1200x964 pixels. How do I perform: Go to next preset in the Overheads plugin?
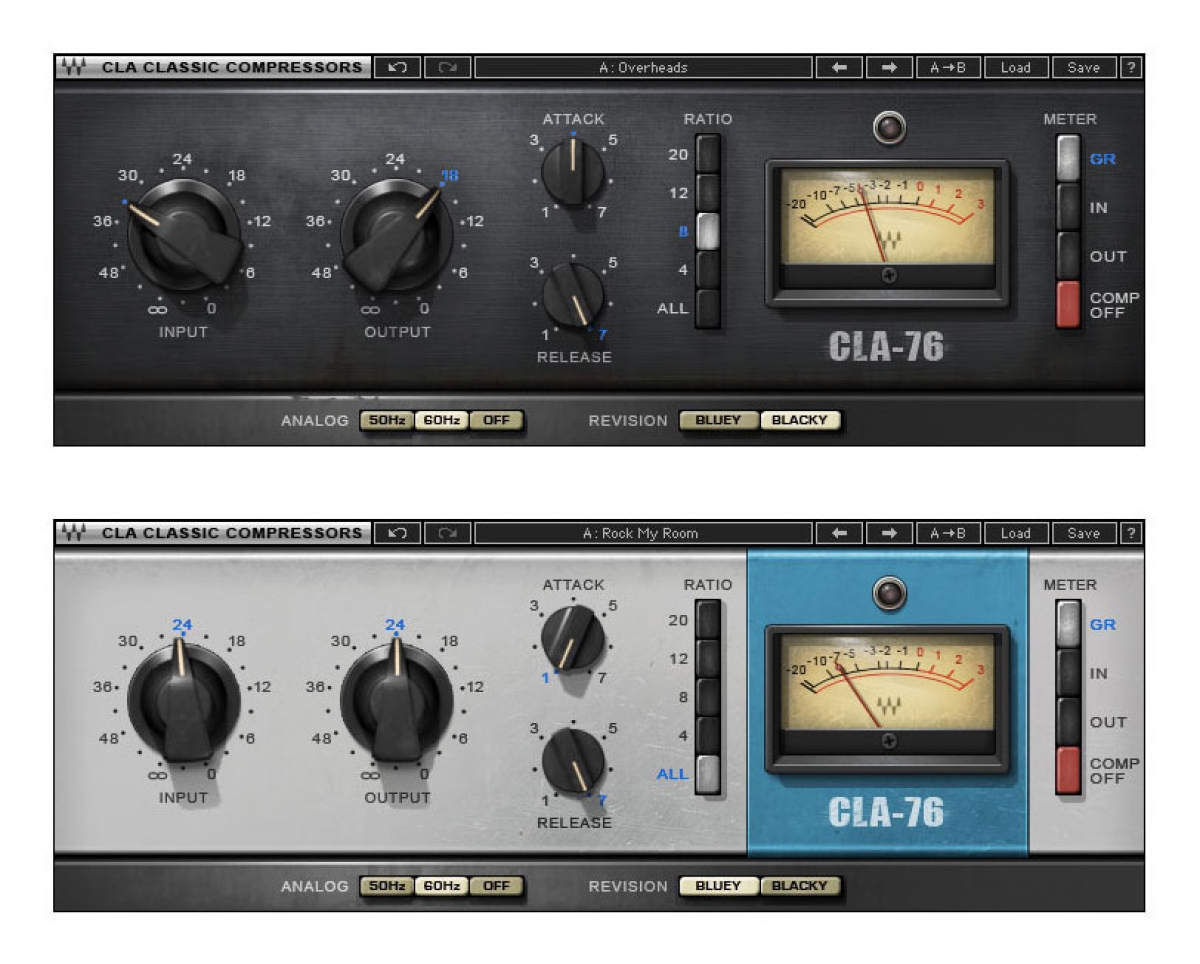pyautogui.click(x=889, y=68)
